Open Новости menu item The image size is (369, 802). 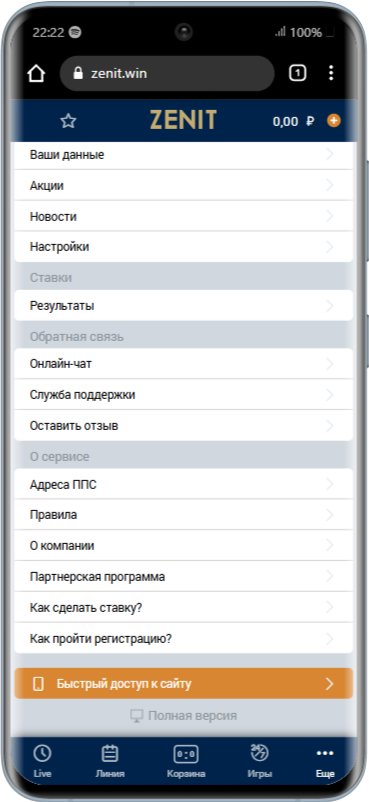184,216
